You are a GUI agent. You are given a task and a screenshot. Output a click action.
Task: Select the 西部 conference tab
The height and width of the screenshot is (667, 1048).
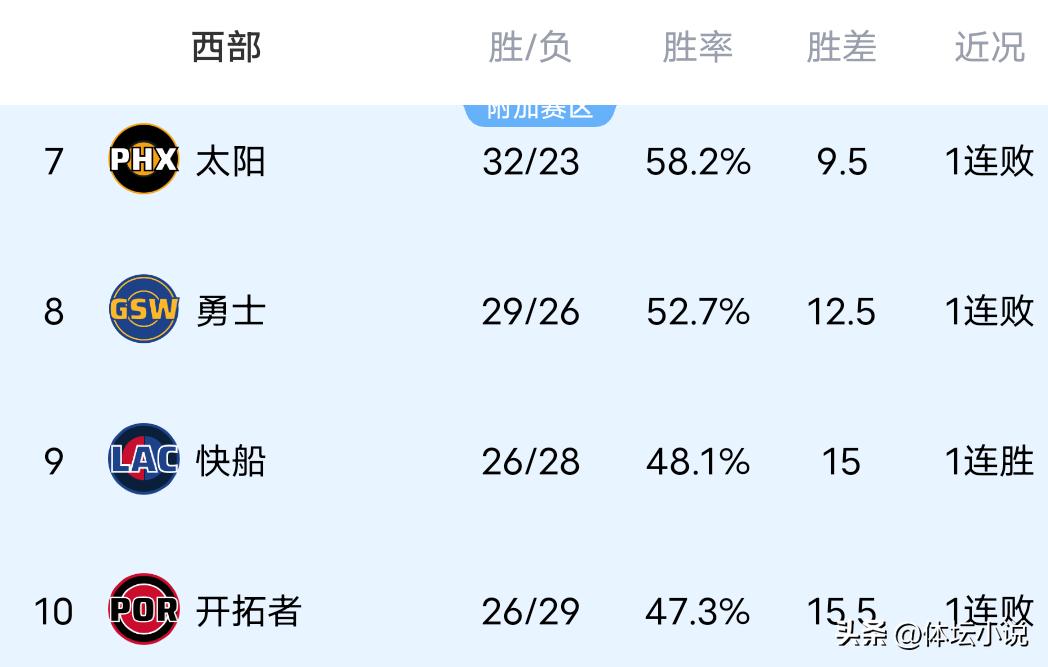226,47
